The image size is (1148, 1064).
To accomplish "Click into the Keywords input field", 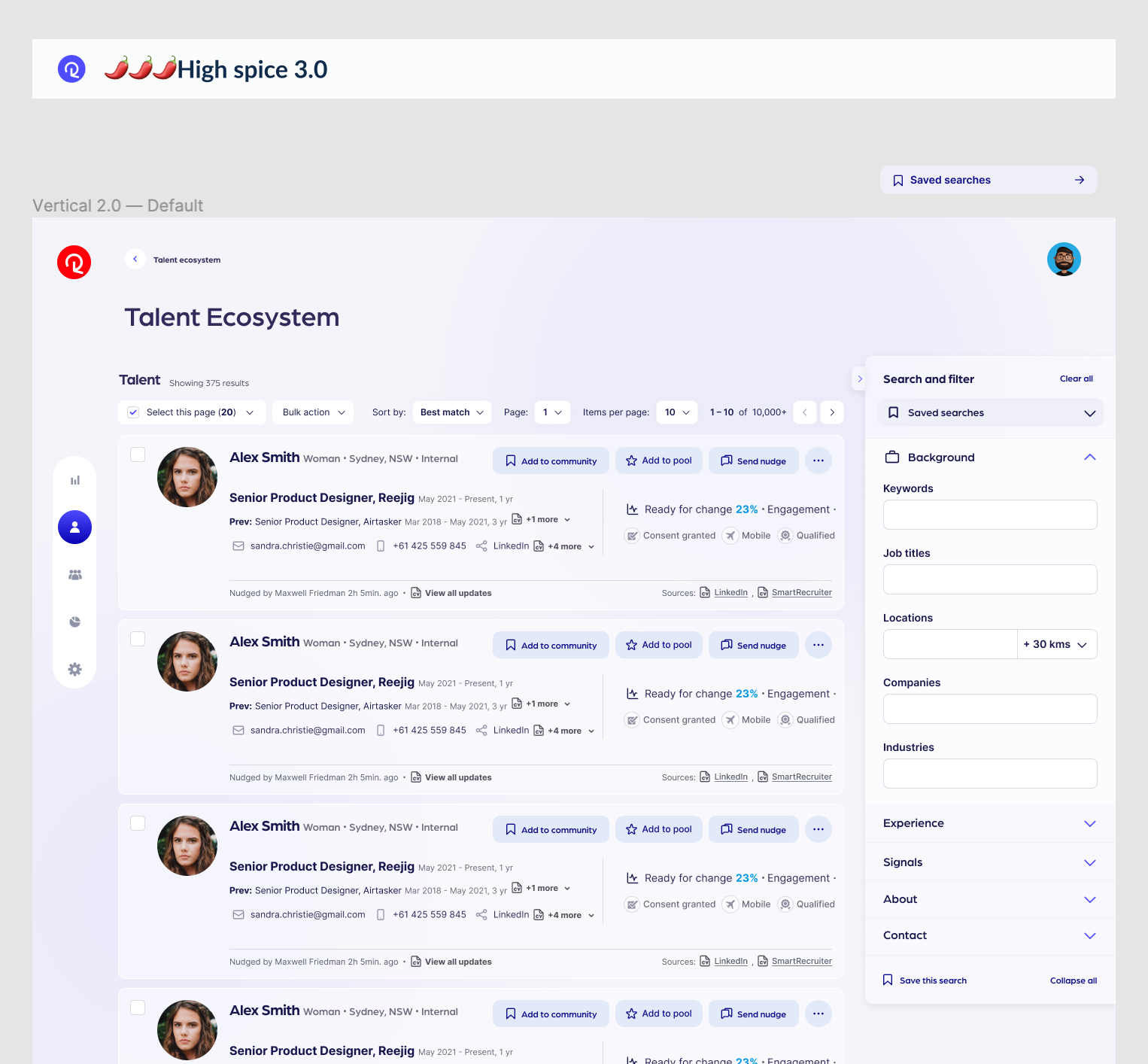I will click(x=990, y=515).
